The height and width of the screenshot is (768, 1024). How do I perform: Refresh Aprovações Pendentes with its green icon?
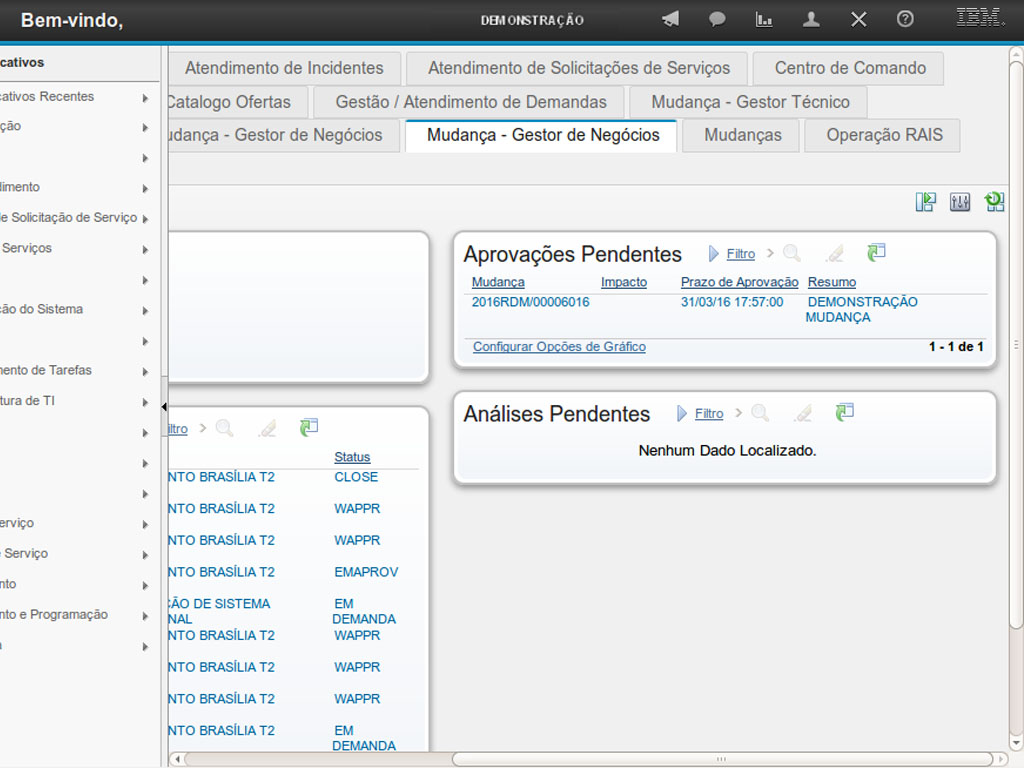coord(876,253)
